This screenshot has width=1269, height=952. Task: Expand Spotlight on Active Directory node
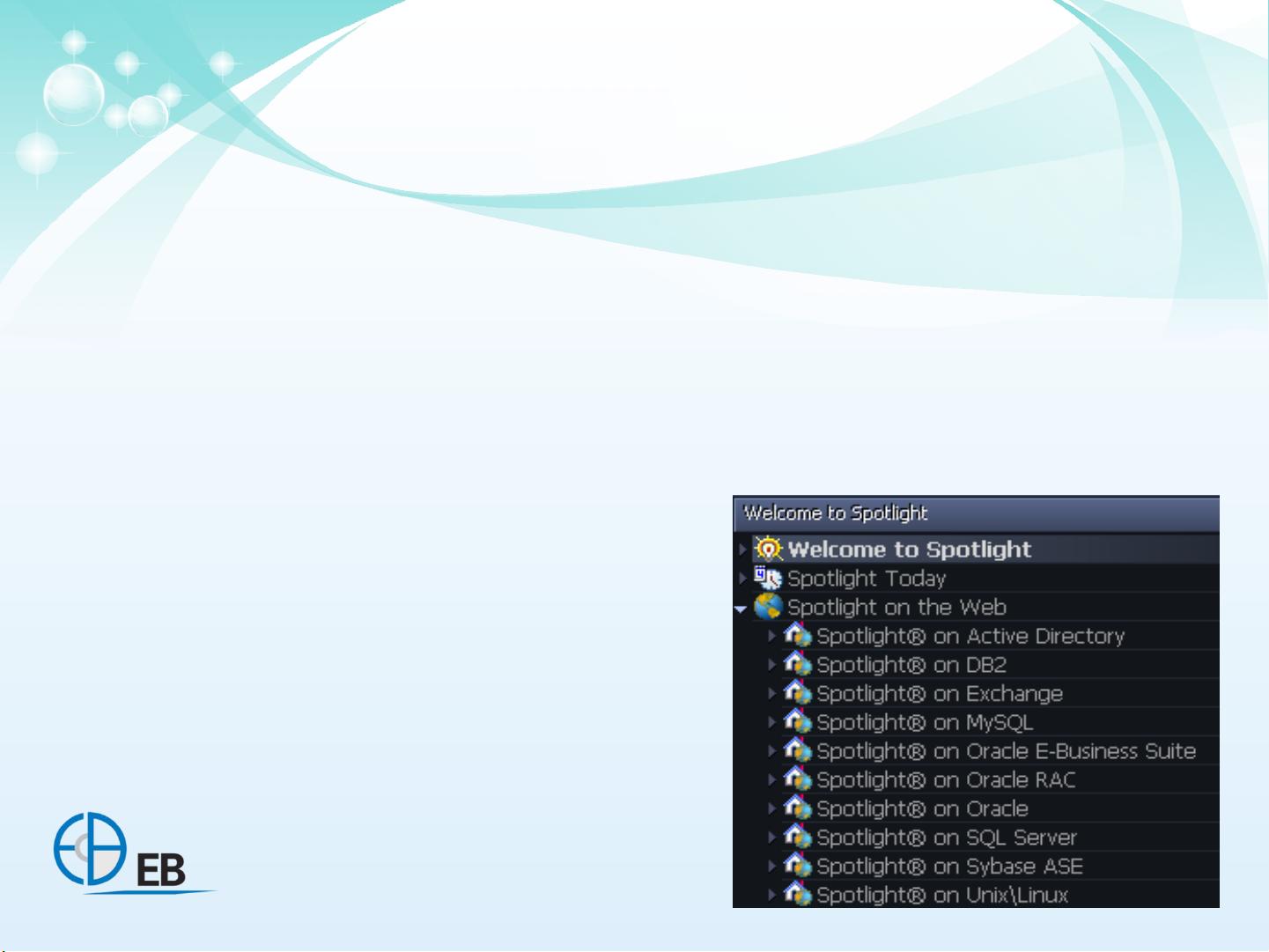pos(772,636)
